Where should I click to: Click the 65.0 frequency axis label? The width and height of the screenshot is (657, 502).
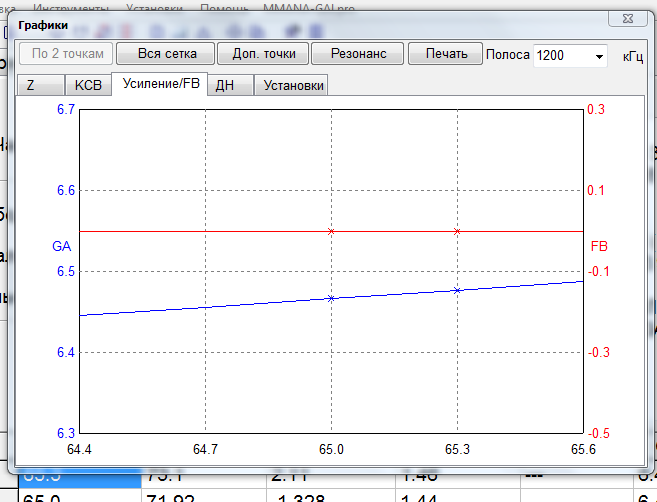(x=331, y=449)
